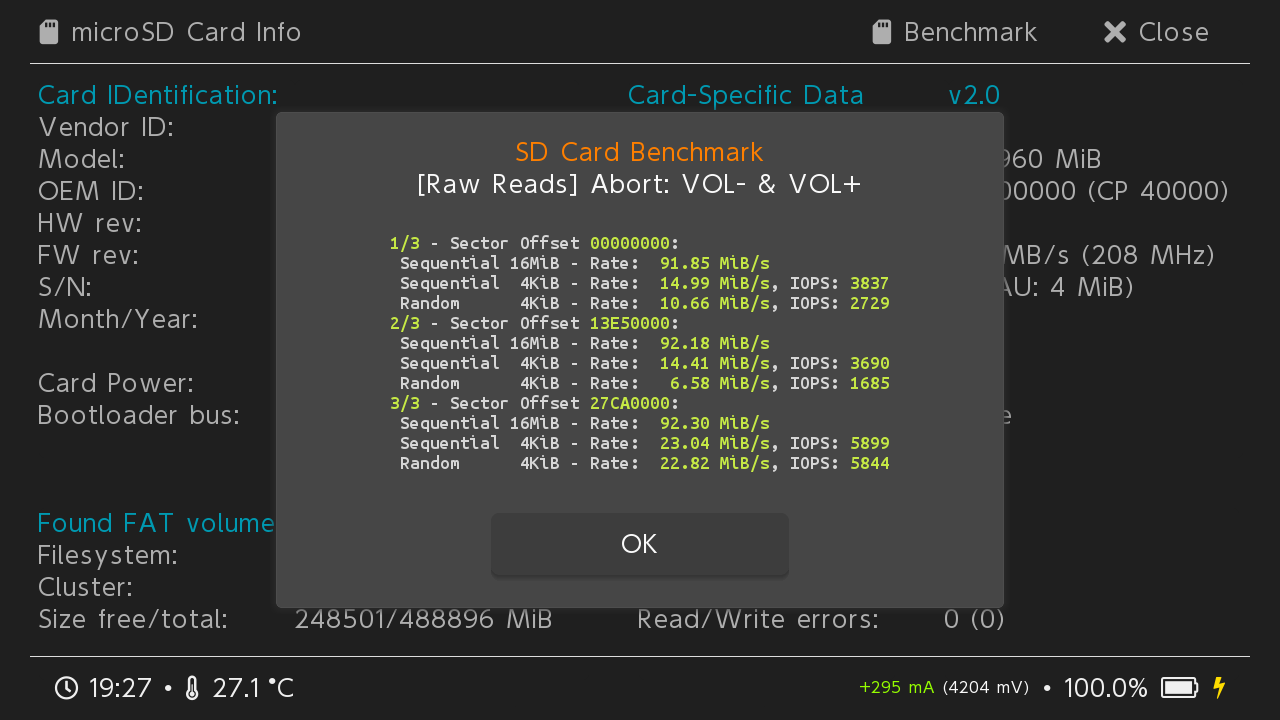Click the '0 (0)' errors value
The image size is (1280, 720).
pos(974,619)
